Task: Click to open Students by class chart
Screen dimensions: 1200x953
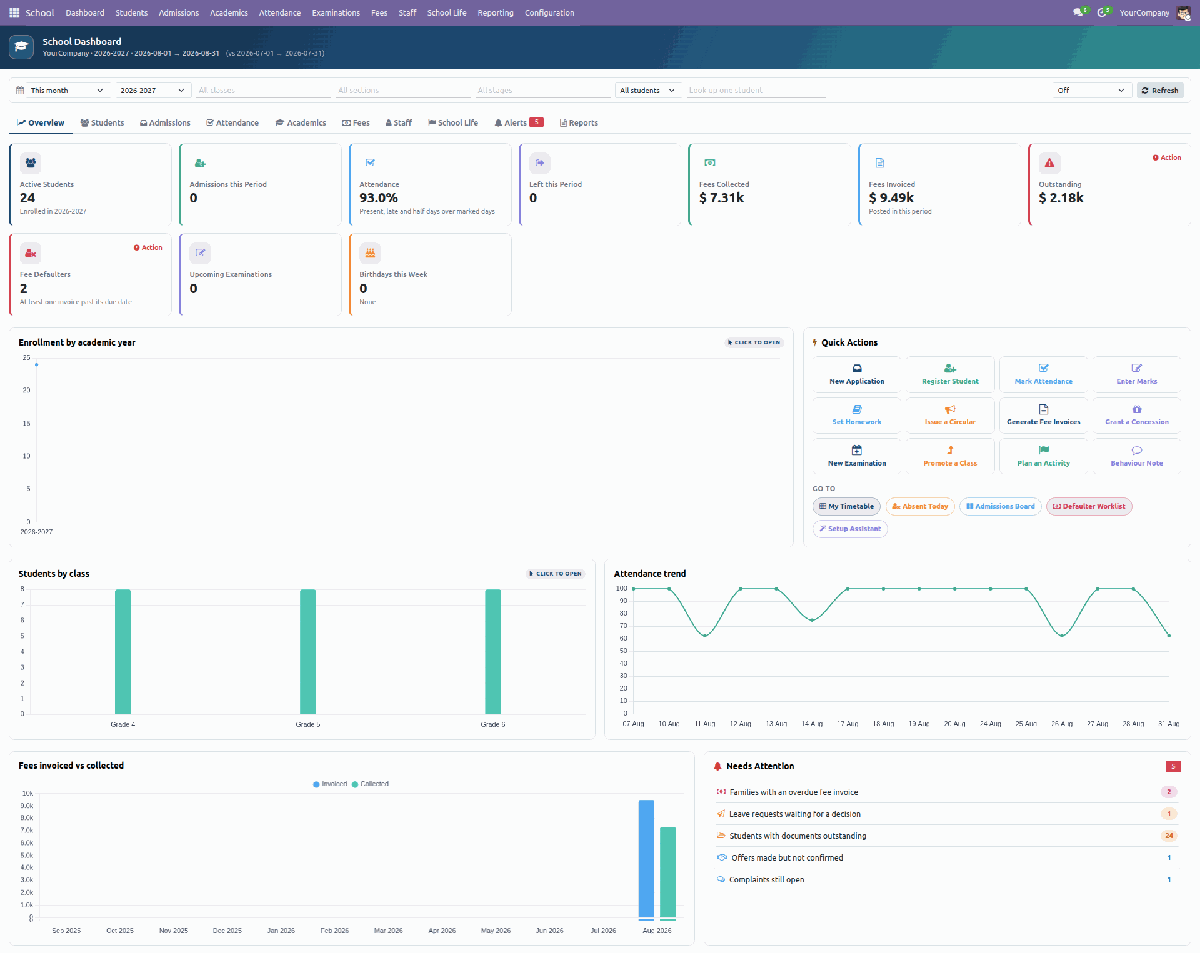Action: pyautogui.click(x=555, y=574)
